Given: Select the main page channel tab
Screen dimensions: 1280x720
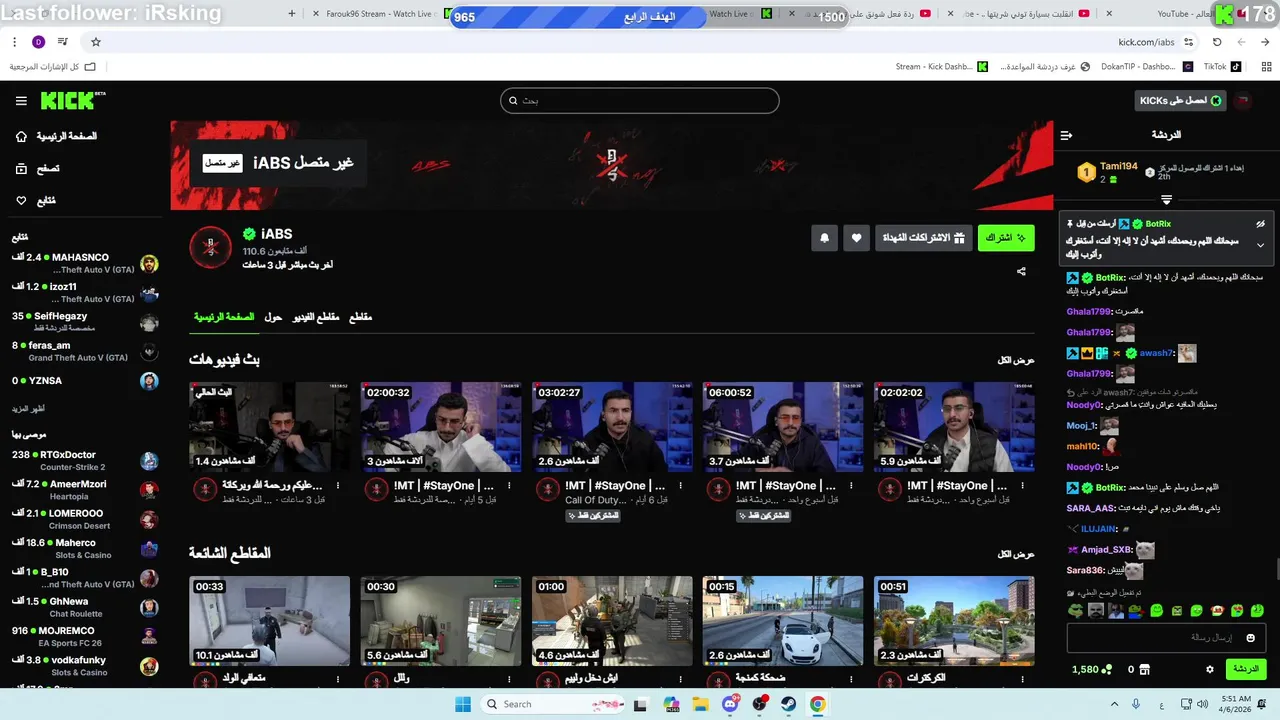Looking at the screenshot, I should (224, 317).
